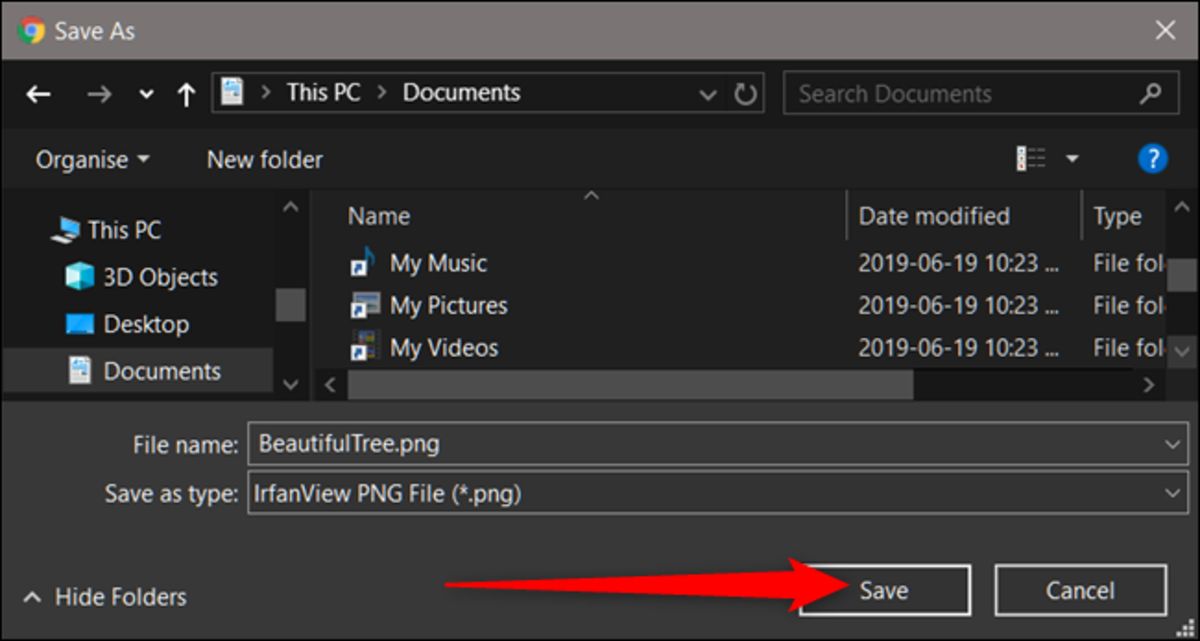Viewport: 1200px width, 641px height.
Task: Create a New folder
Action: (263, 158)
